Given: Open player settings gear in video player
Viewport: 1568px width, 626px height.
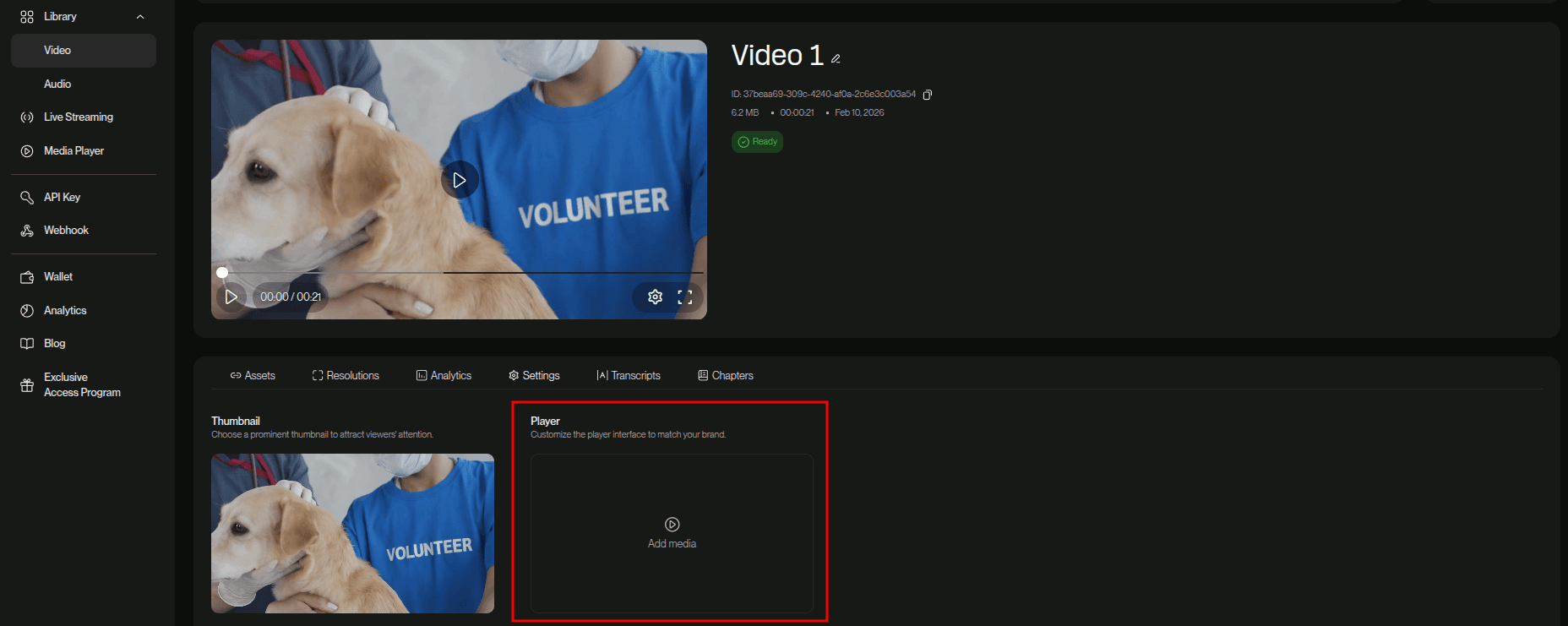Looking at the screenshot, I should click(x=655, y=297).
